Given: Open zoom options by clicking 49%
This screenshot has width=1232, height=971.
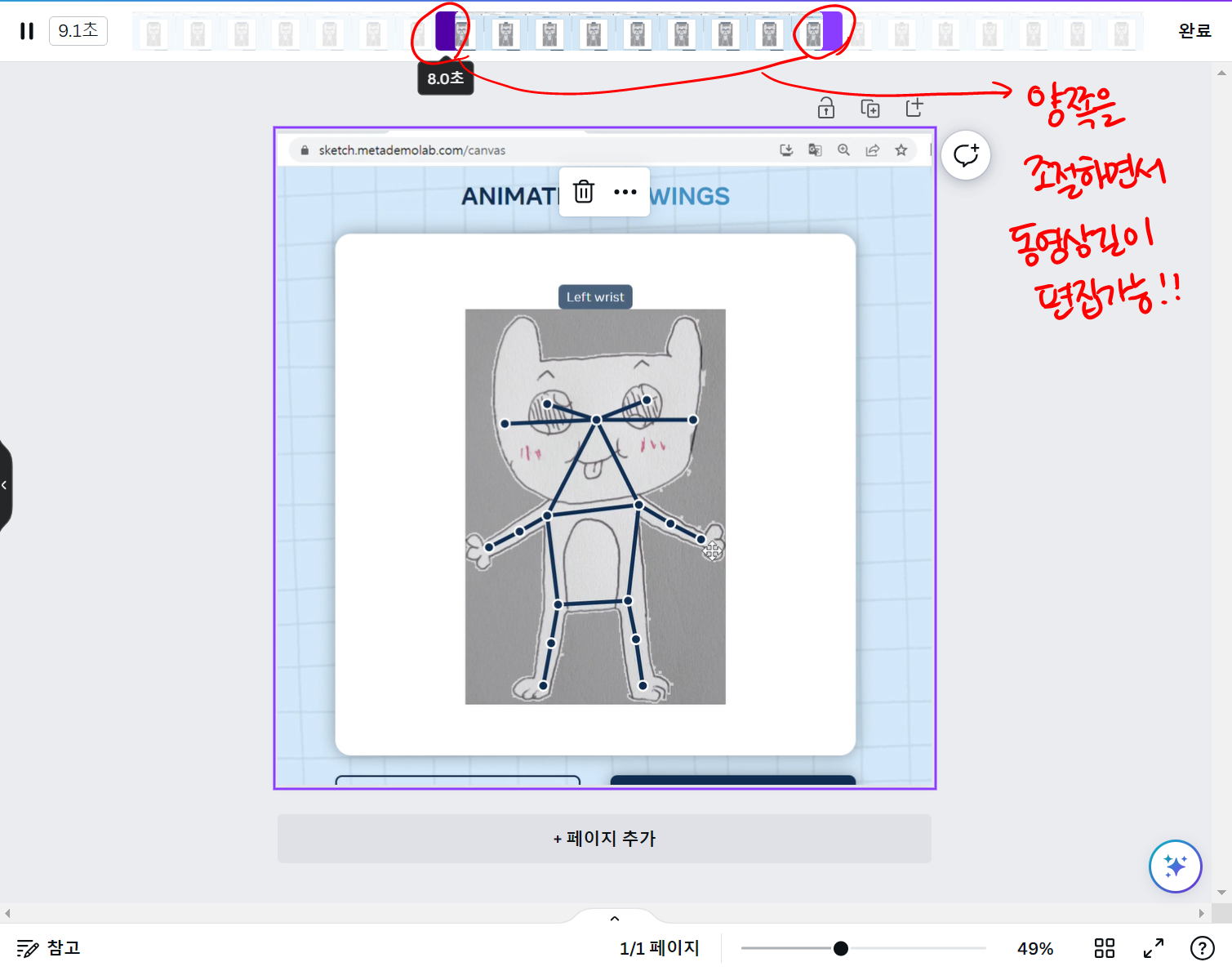Looking at the screenshot, I should (x=1035, y=948).
